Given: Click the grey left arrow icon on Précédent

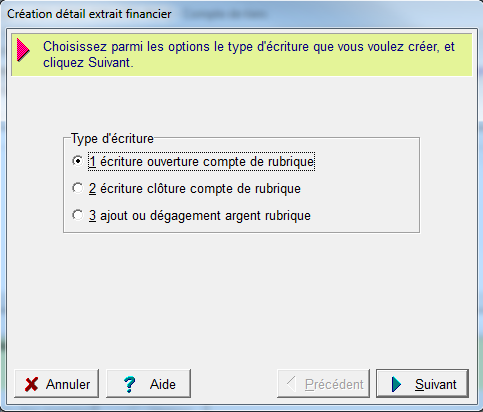Looking at the screenshot, I should [x=291, y=384].
